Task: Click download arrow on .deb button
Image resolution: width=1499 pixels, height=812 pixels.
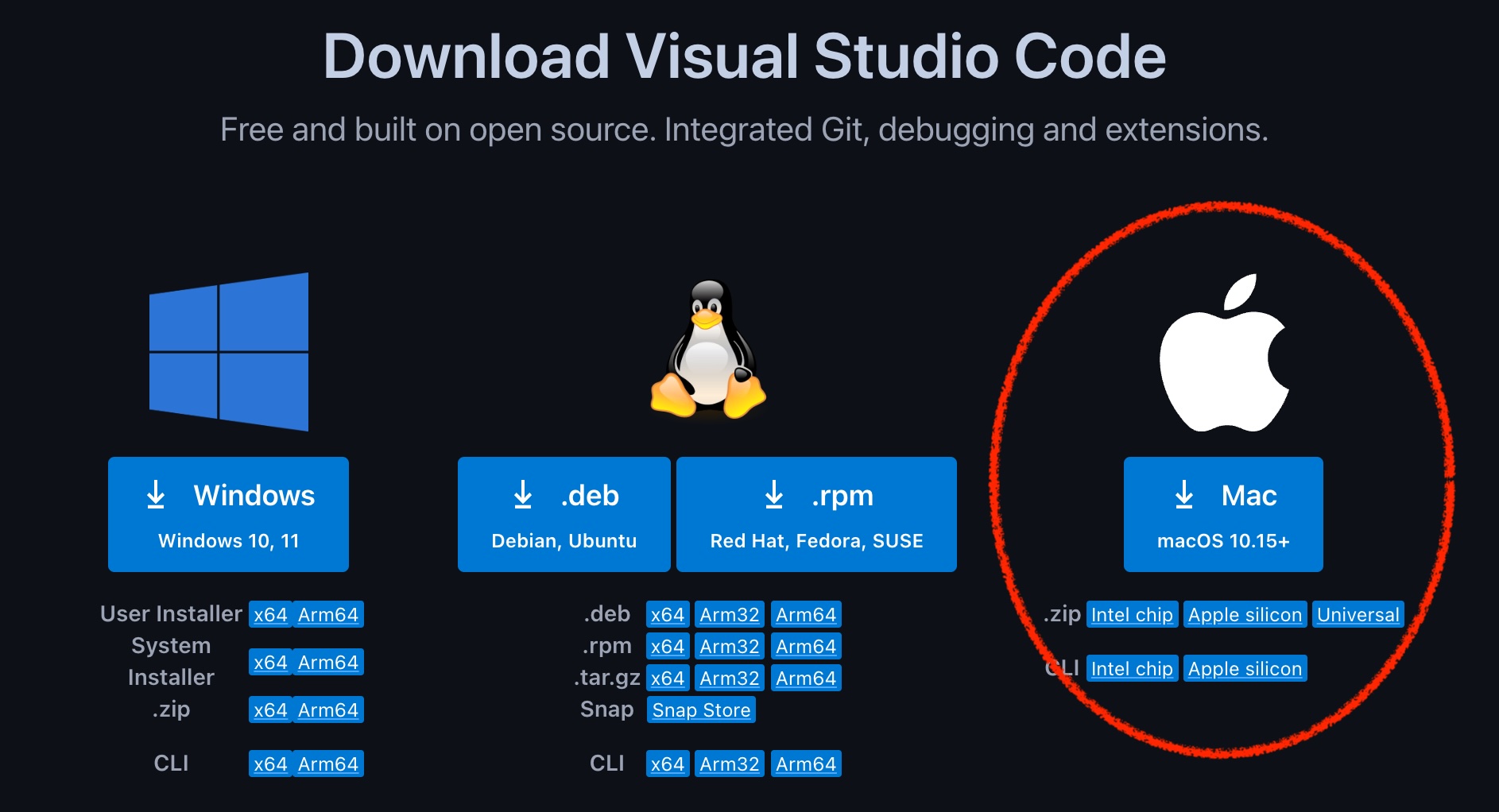Action: click(523, 495)
